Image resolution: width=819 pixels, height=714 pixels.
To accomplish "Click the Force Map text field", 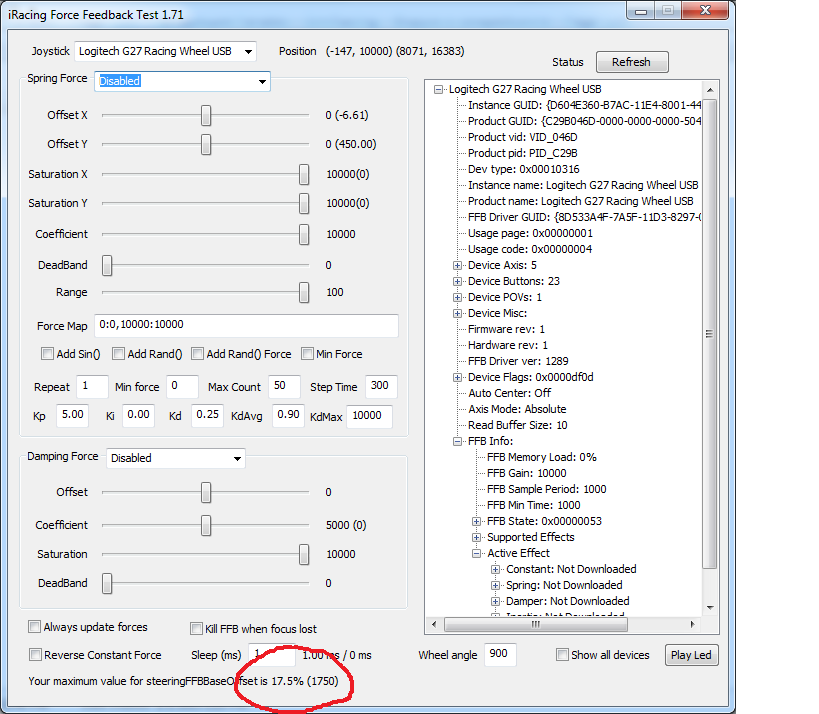I will pos(246,325).
